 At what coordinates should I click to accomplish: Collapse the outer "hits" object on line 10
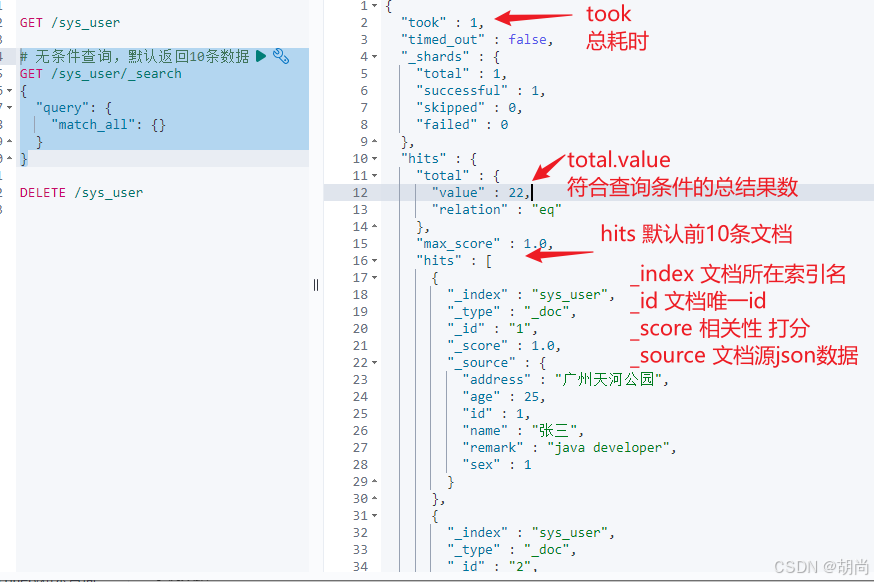tap(375, 159)
